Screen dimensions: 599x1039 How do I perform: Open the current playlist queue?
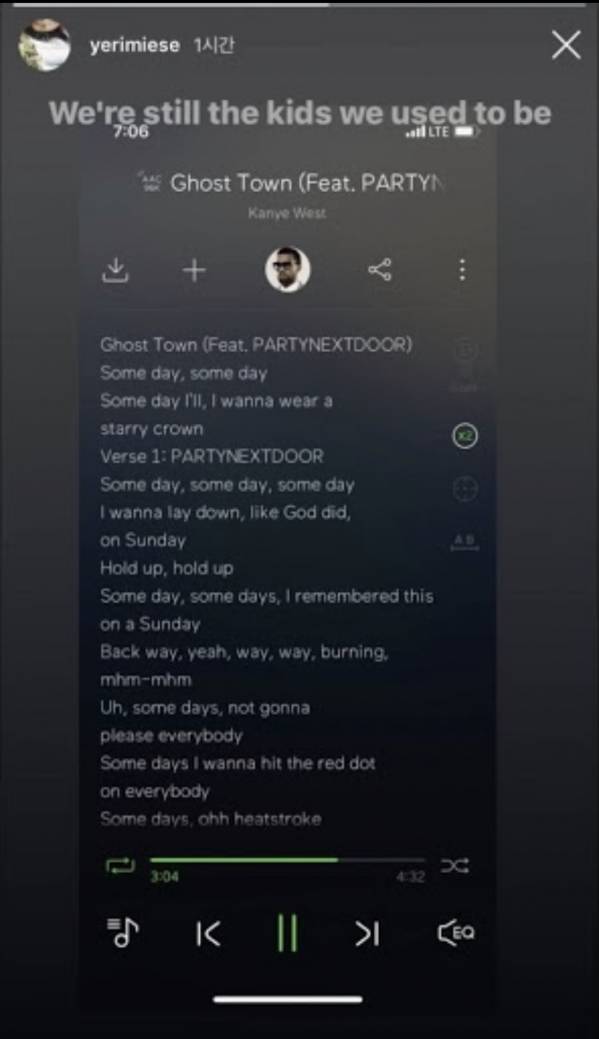123,932
